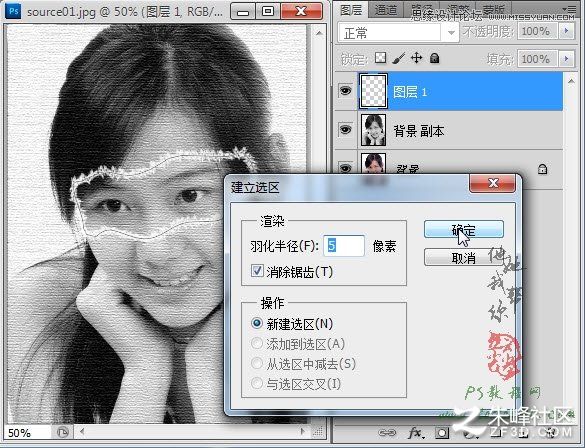The width and height of the screenshot is (585, 448).
Task: Open the 不透明度 opacity slider arrow
Action: click(x=567, y=31)
